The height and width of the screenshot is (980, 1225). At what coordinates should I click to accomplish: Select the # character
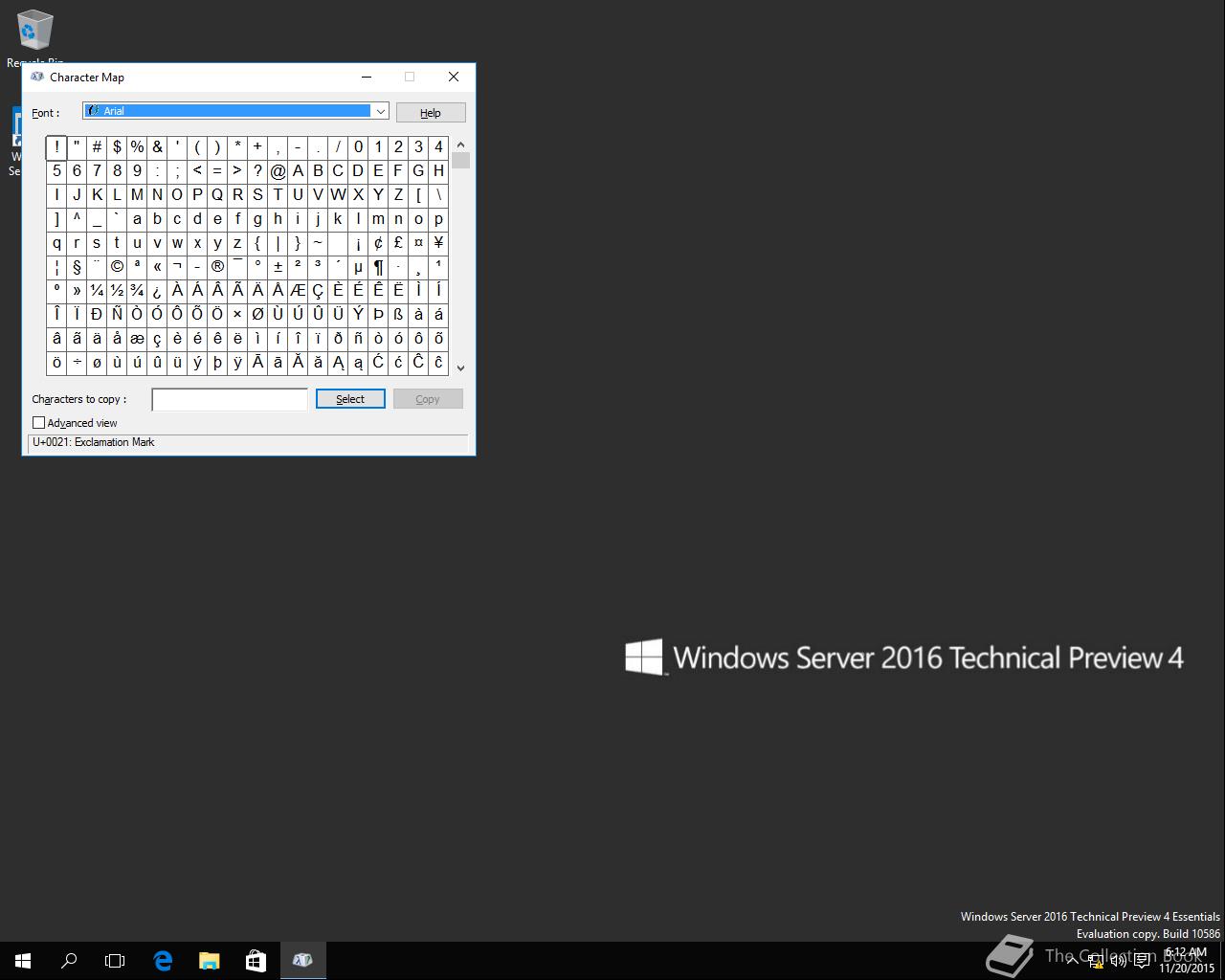[97, 146]
